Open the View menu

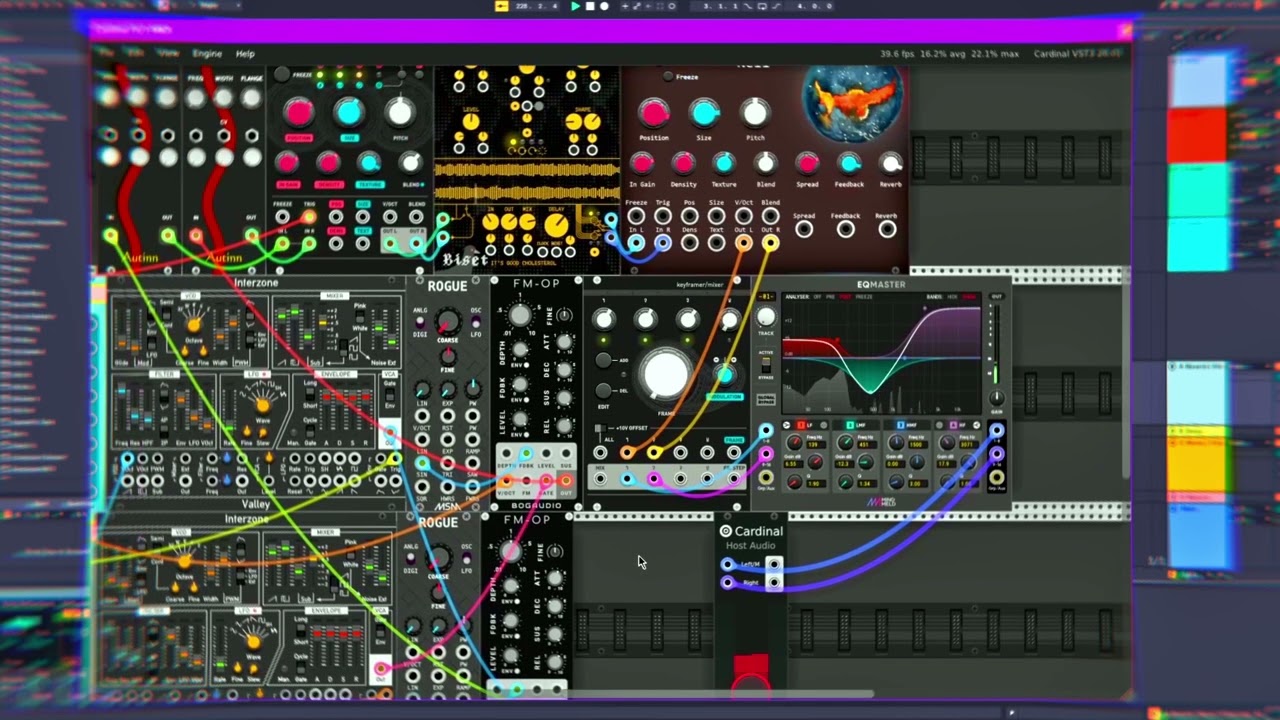click(168, 53)
